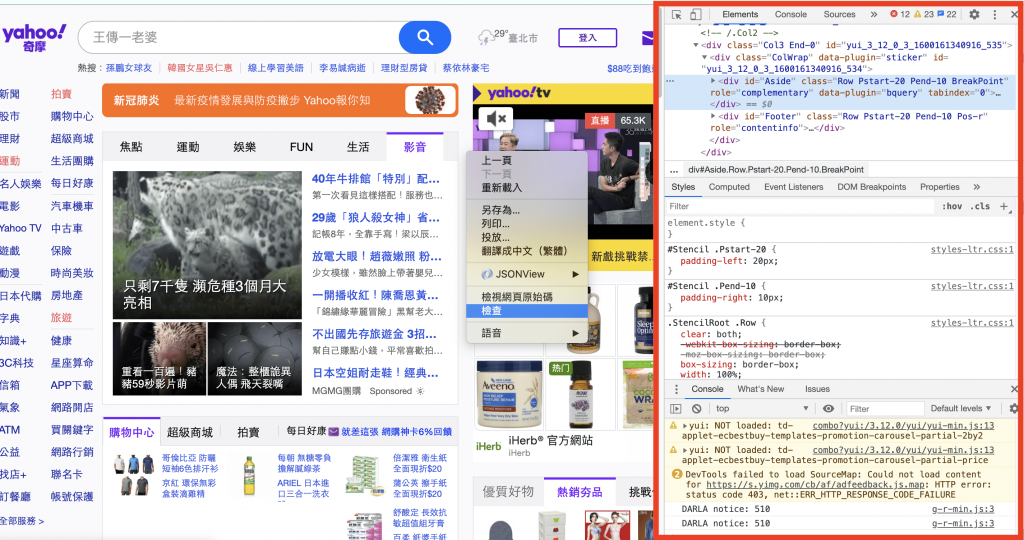Select the 焦點 news tab
Screen dimensions: 1024x540
click(131, 147)
